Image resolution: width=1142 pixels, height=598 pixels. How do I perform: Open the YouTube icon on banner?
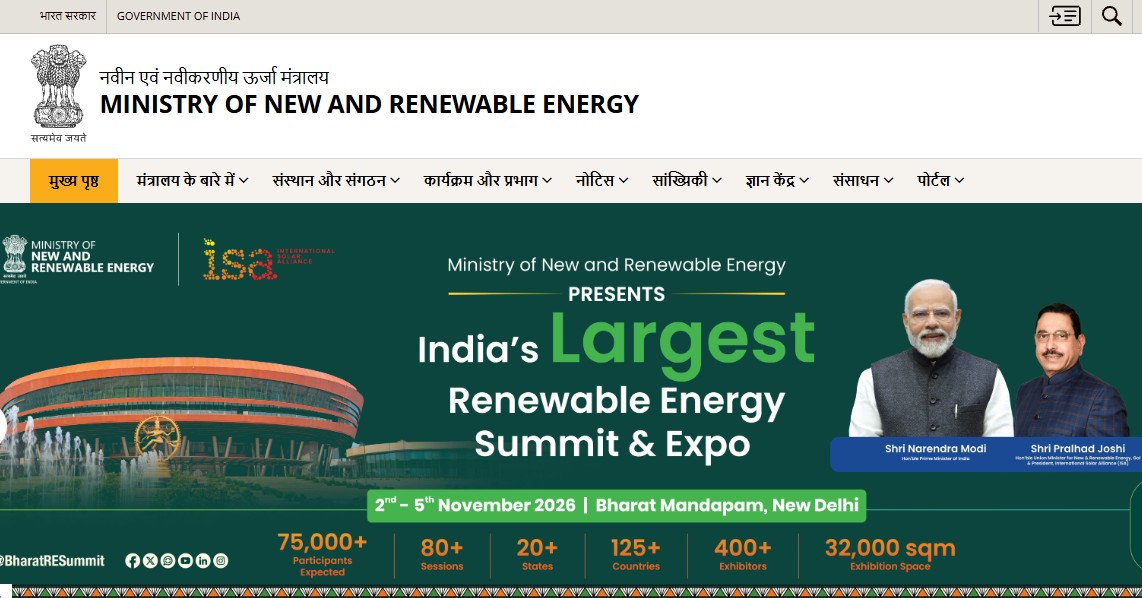(x=185, y=560)
